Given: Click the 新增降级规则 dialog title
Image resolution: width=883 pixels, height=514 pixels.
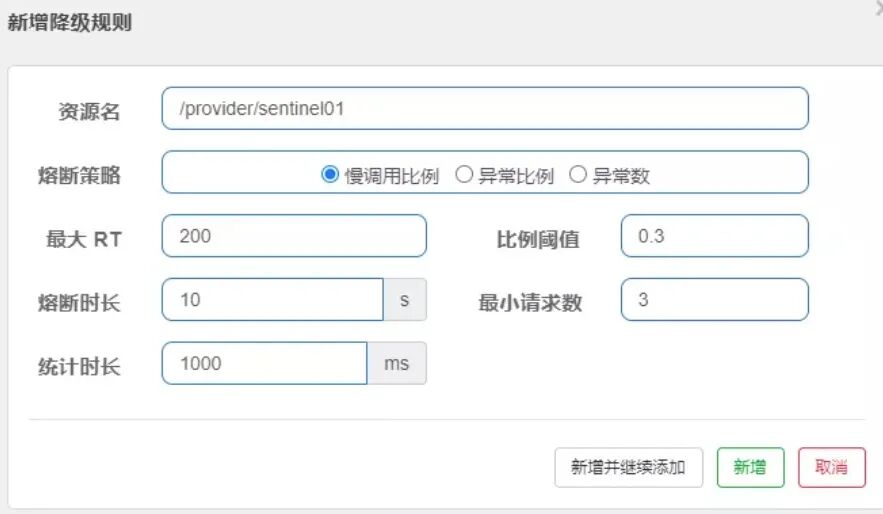Looking at the screenshot, I should pyautogui.click(x=69, y=23).
